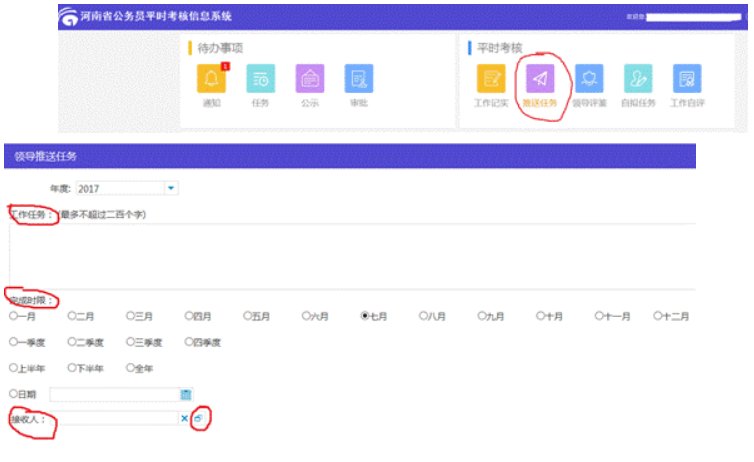Click the 平时考核 section heading
Screen dimensions: 754x462
pyautogui.click(x=499, y=48)
